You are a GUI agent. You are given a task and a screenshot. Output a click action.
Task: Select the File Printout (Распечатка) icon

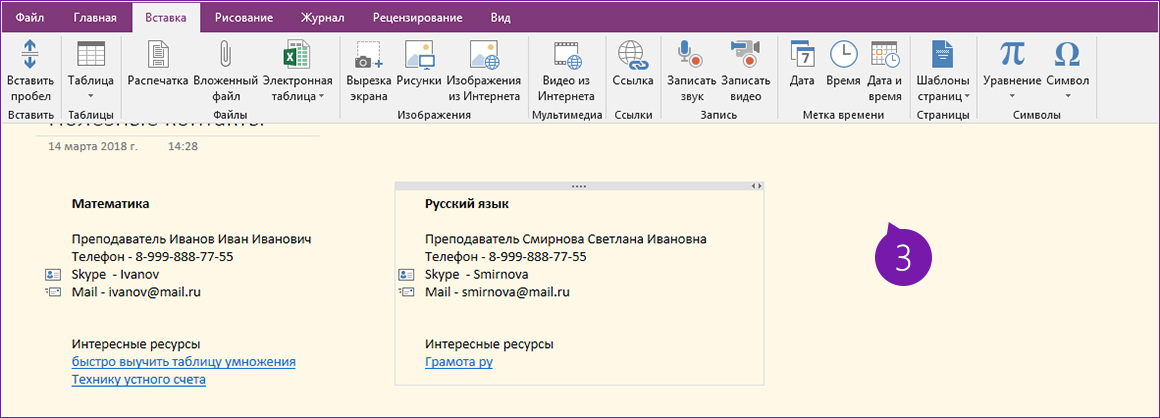157,56
